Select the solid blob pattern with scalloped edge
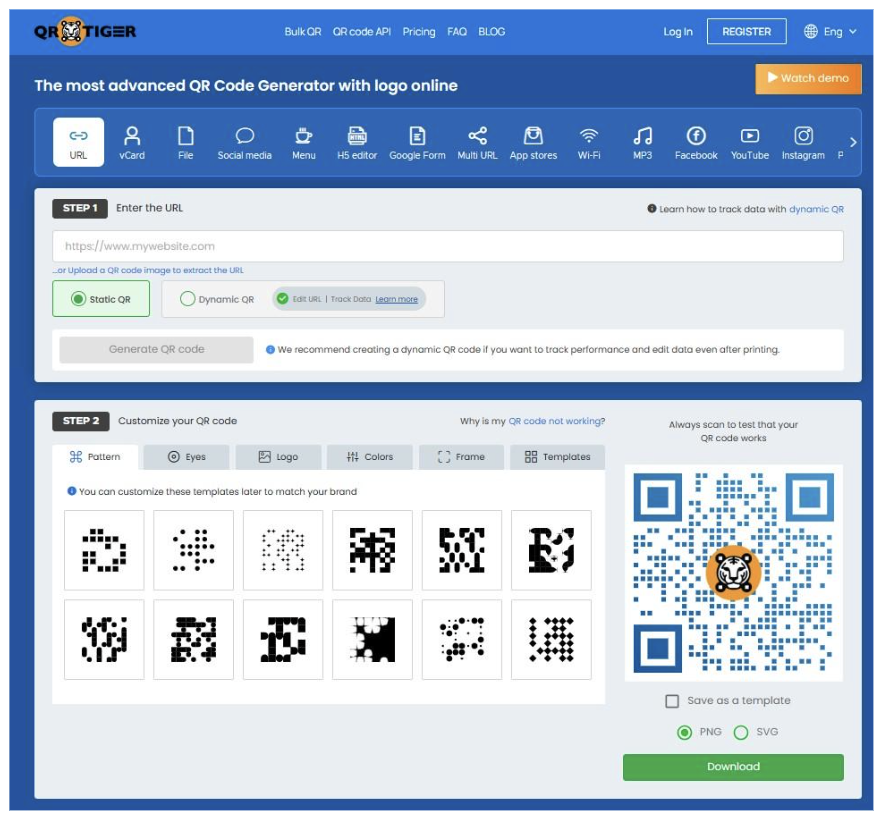The image size is (884, 824). (x=372, y=639)
